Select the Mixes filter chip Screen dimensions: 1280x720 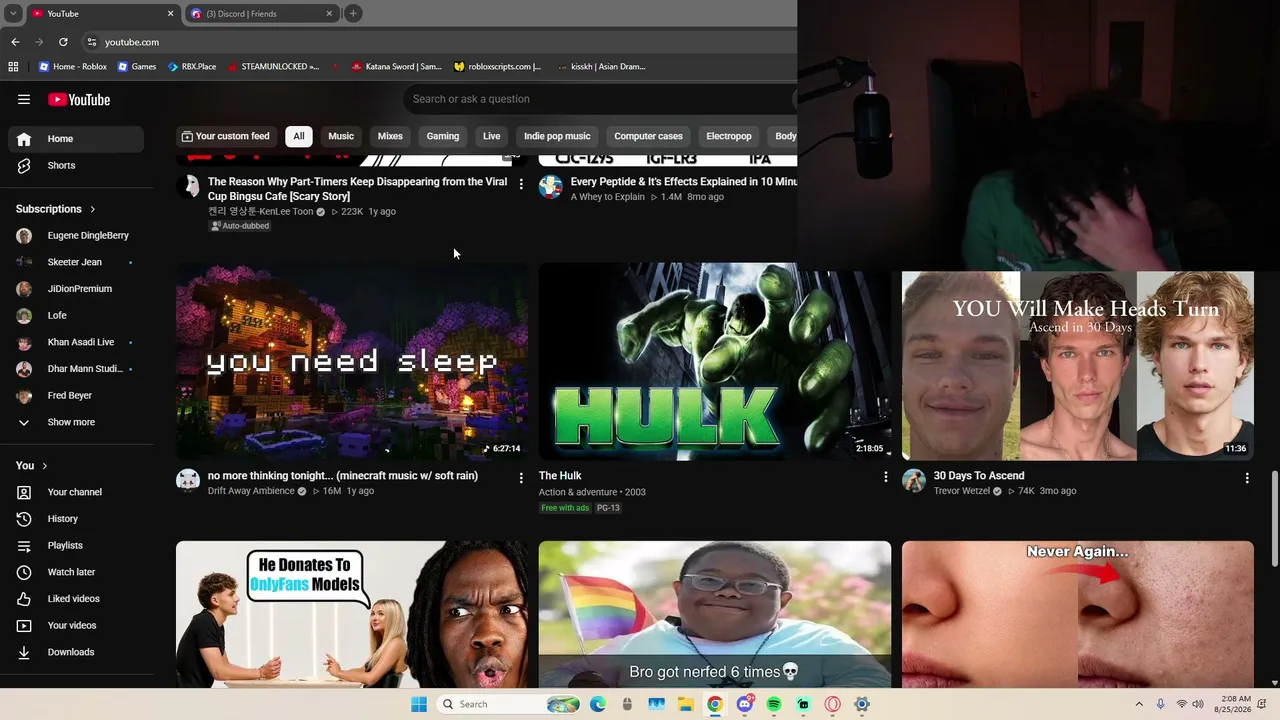coord(390,136)
